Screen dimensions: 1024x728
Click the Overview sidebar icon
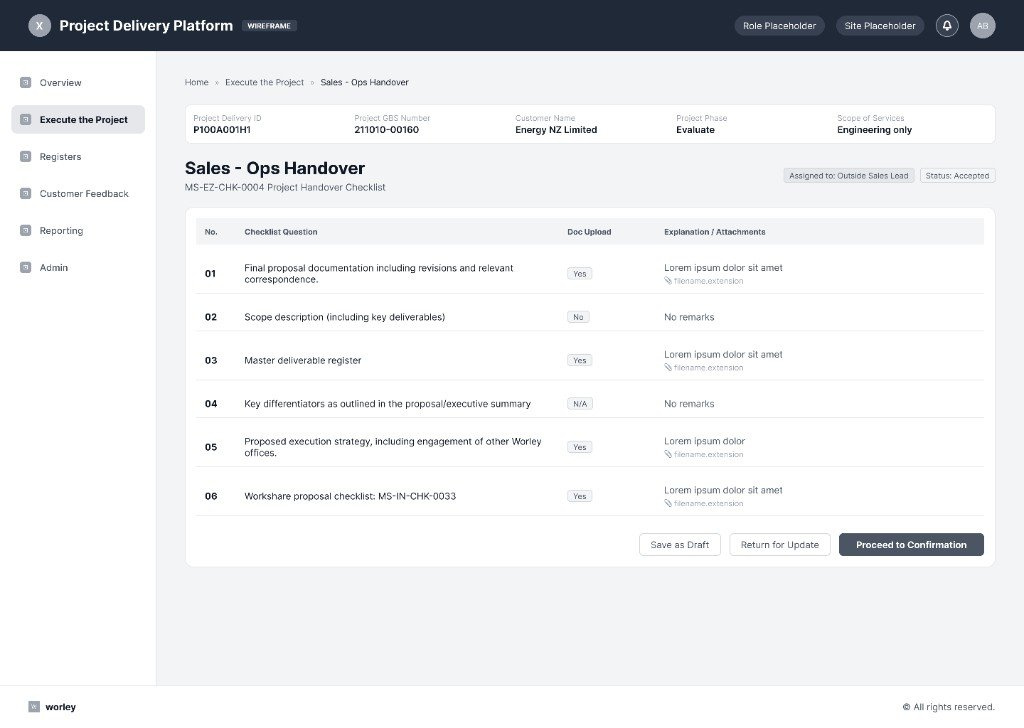[25, 82]
